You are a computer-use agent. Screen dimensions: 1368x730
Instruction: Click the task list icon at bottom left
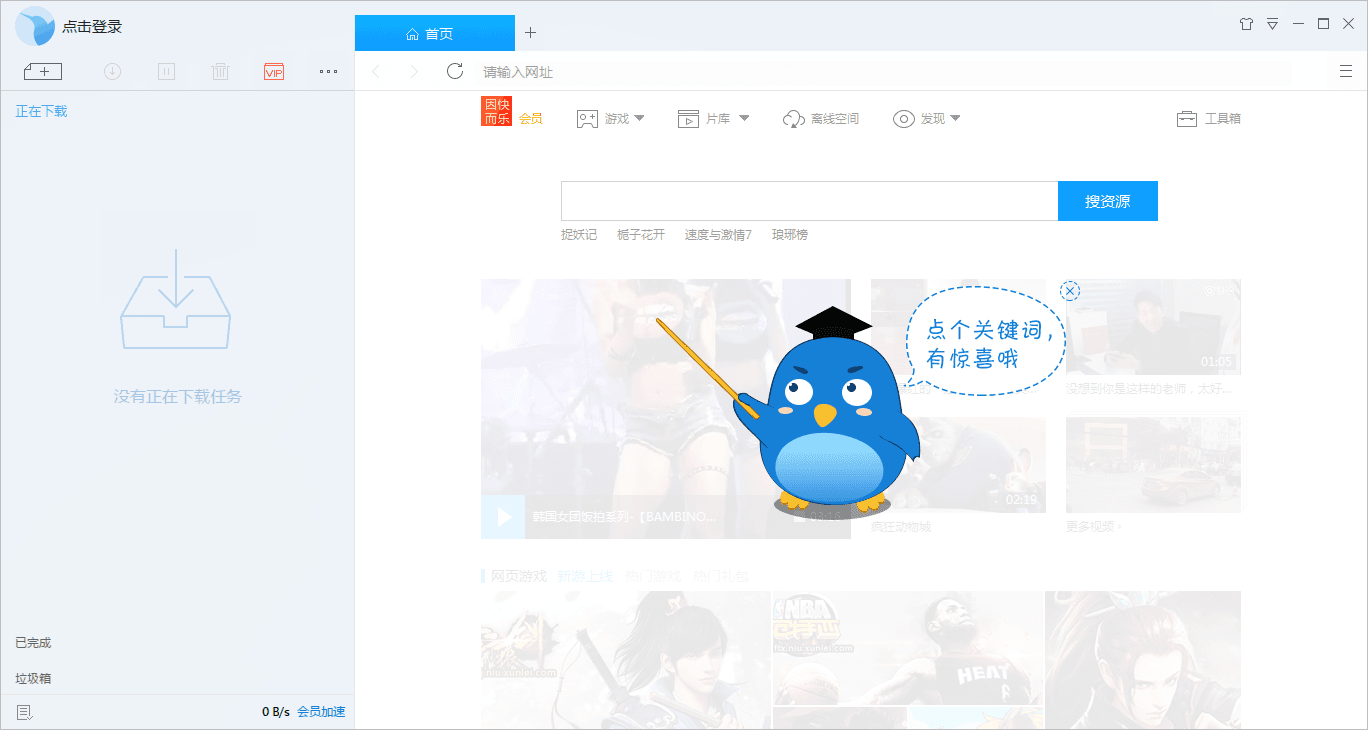click(25, 712)
